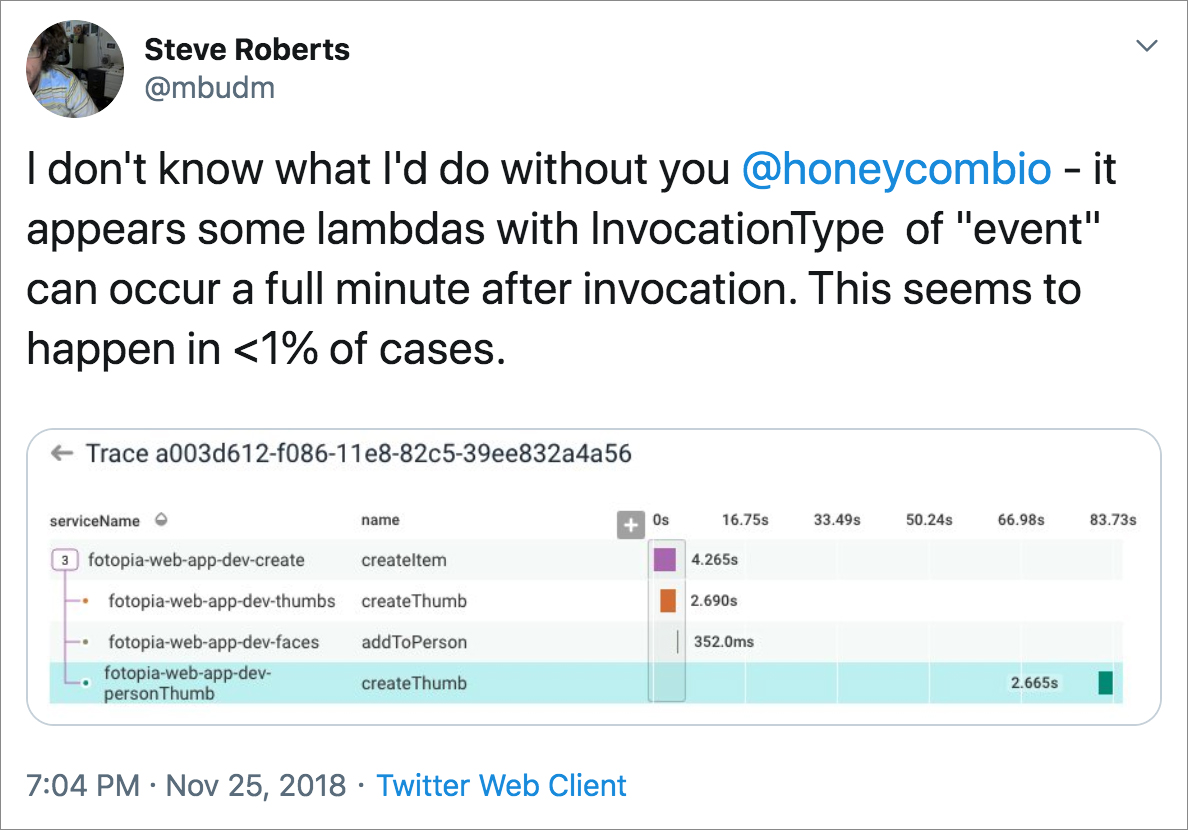Select the purple createItem span bar

pos(665,560)
